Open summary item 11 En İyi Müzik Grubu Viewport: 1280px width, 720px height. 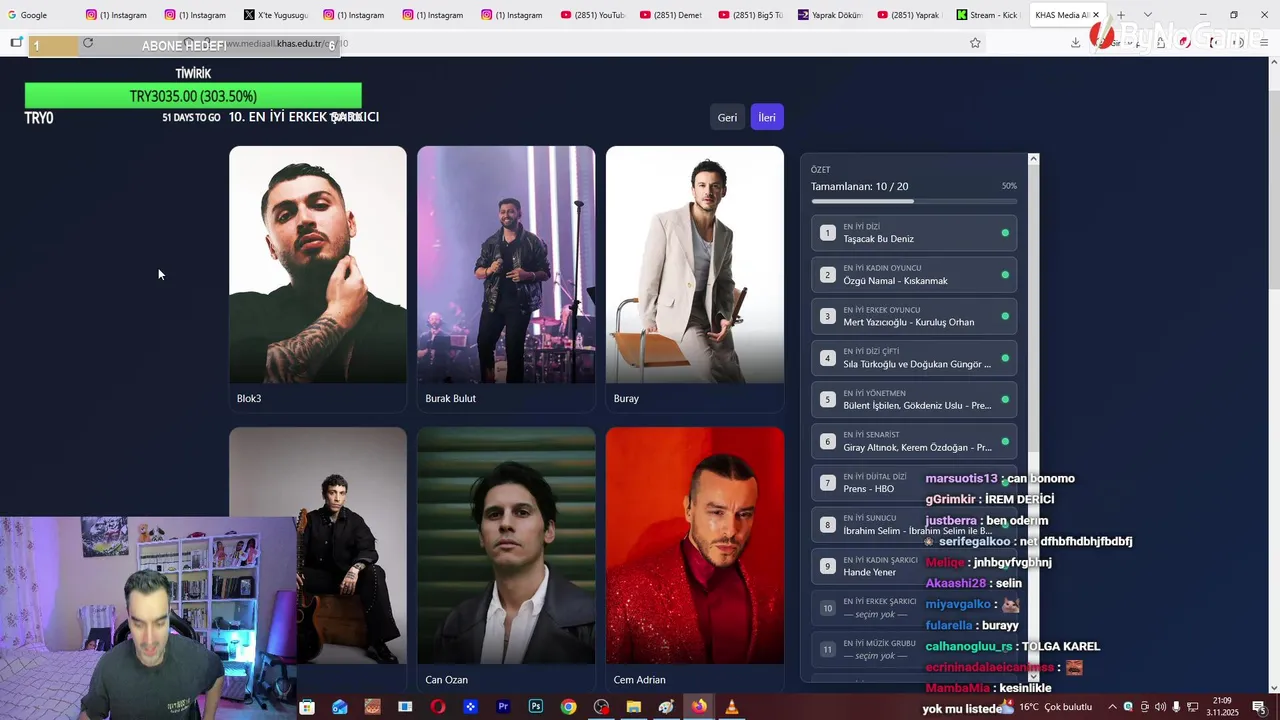point(914,650)
